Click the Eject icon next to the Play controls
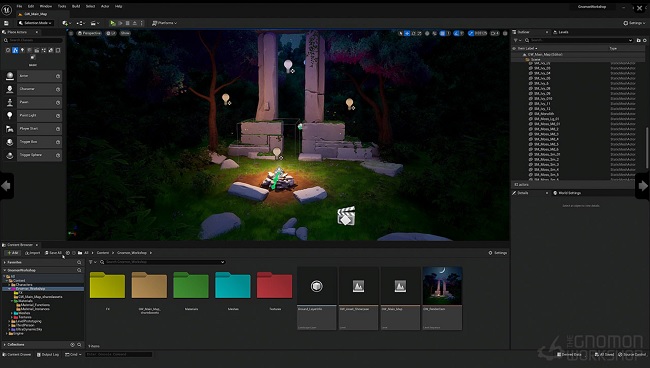 coord(134,23)
